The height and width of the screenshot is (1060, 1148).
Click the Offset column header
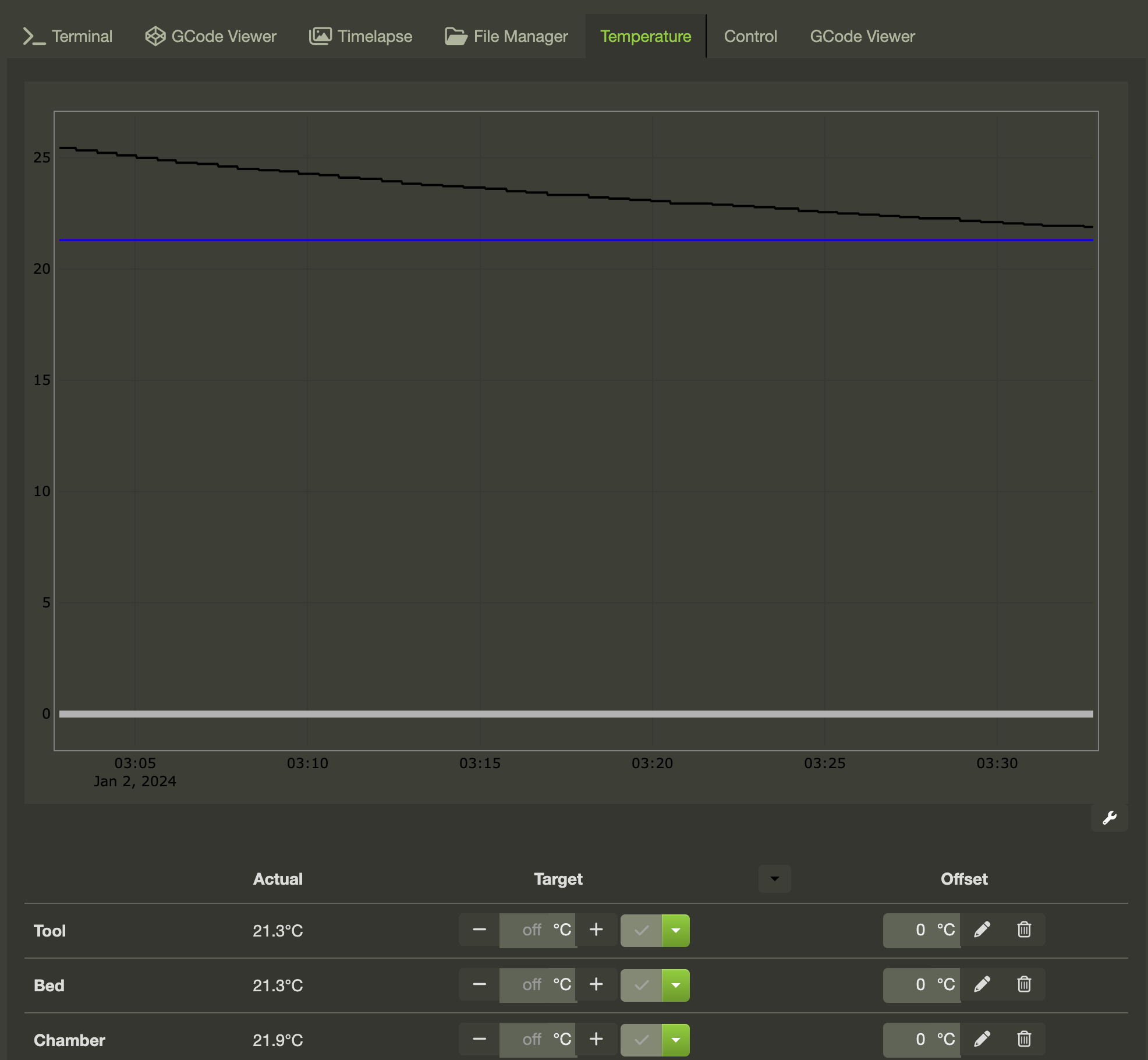964,879
